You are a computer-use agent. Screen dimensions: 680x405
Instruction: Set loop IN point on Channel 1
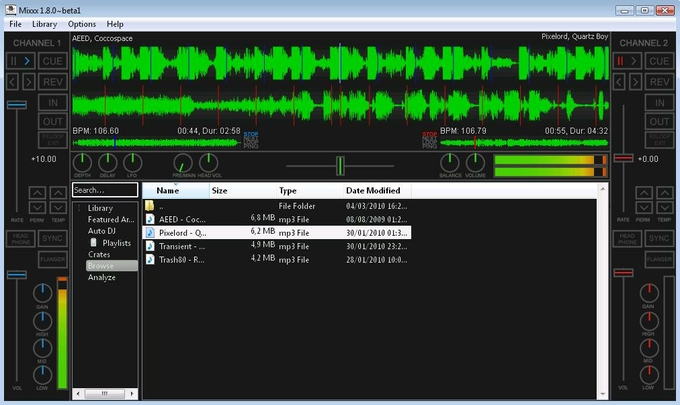coord(53,103)
